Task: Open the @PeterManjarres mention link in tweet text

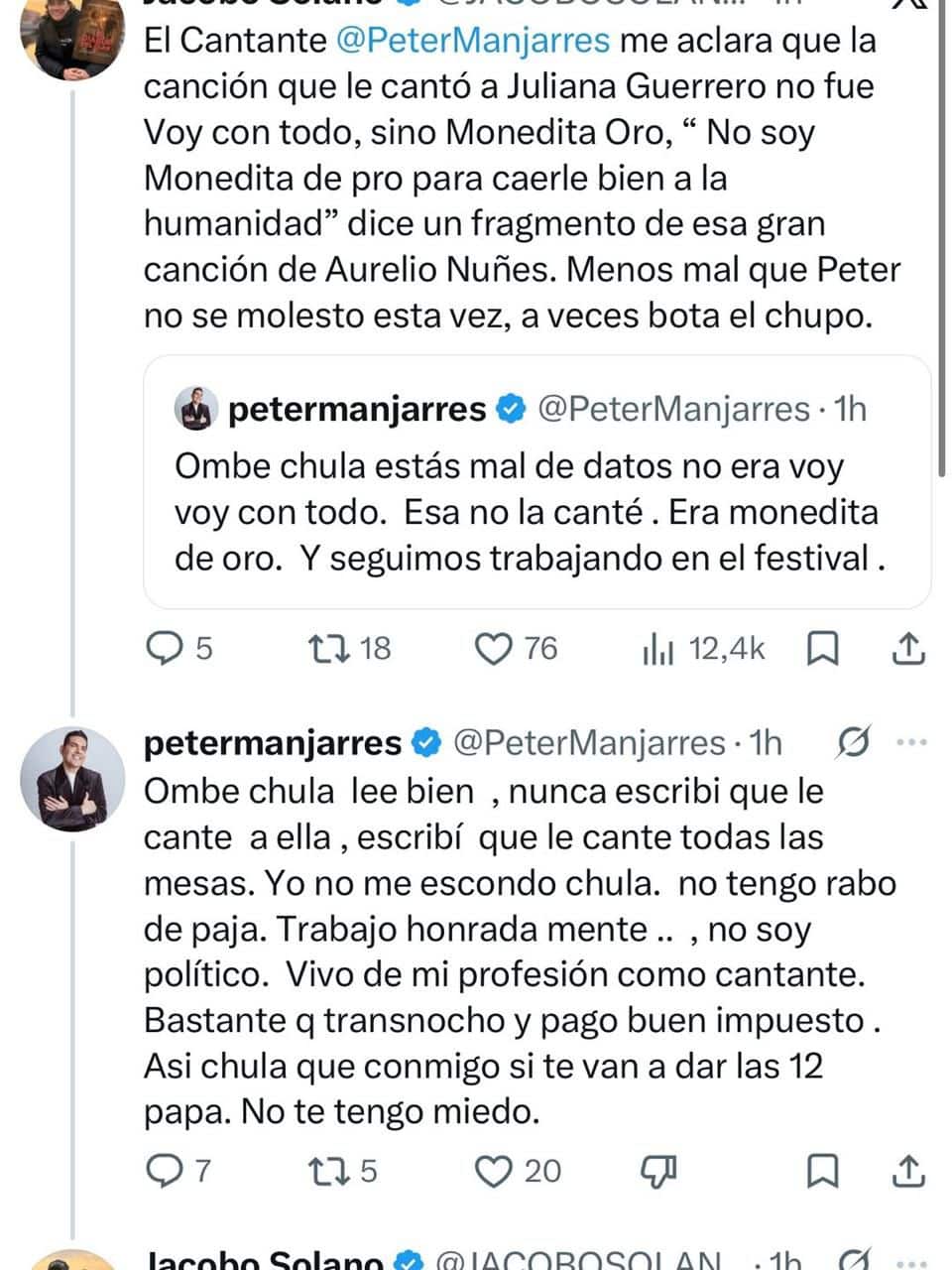Action: pos(473,41)
